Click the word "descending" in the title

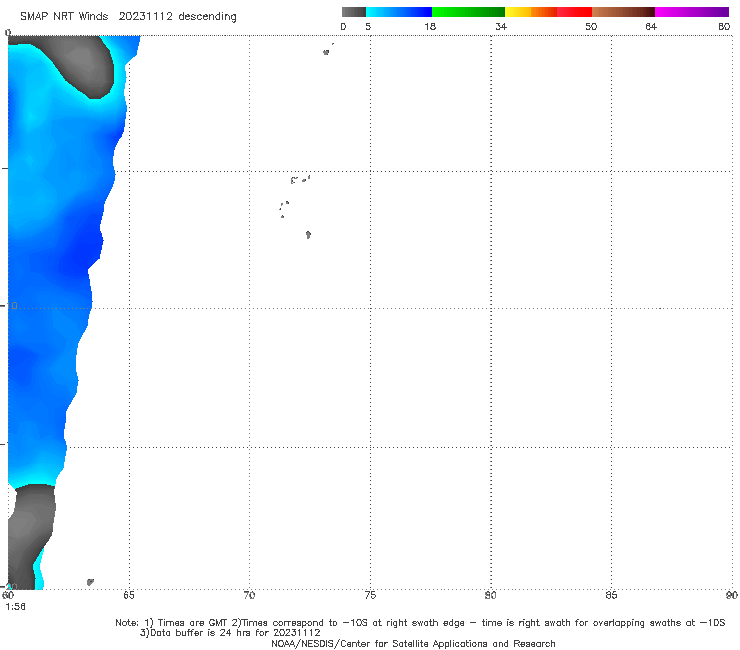208,17
